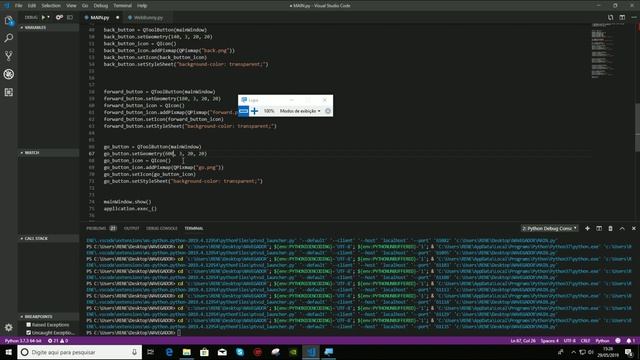The height and width of the screenshot is (360, 640).
Task: Maximize the terminal panel with the up chevron
Action: click(622, 229)
